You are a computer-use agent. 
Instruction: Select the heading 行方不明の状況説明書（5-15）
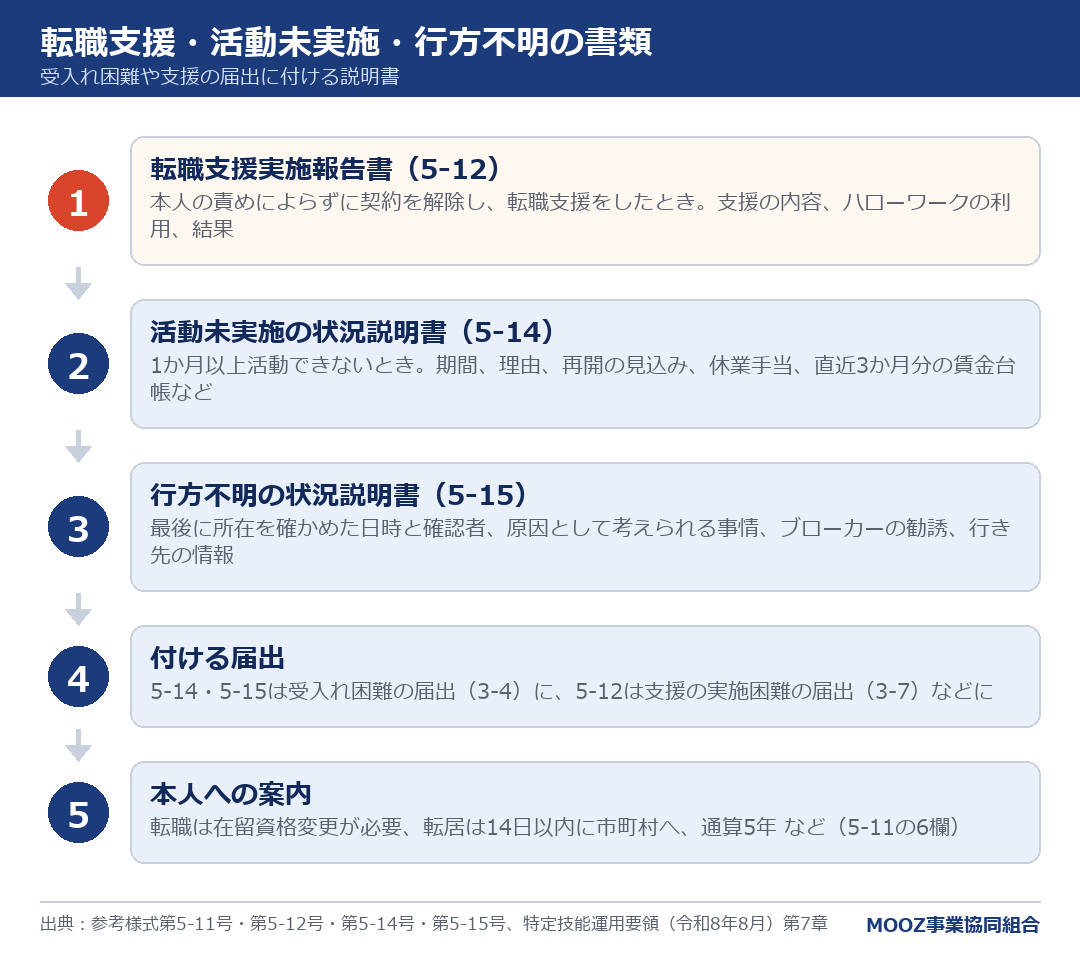[339, 495]
